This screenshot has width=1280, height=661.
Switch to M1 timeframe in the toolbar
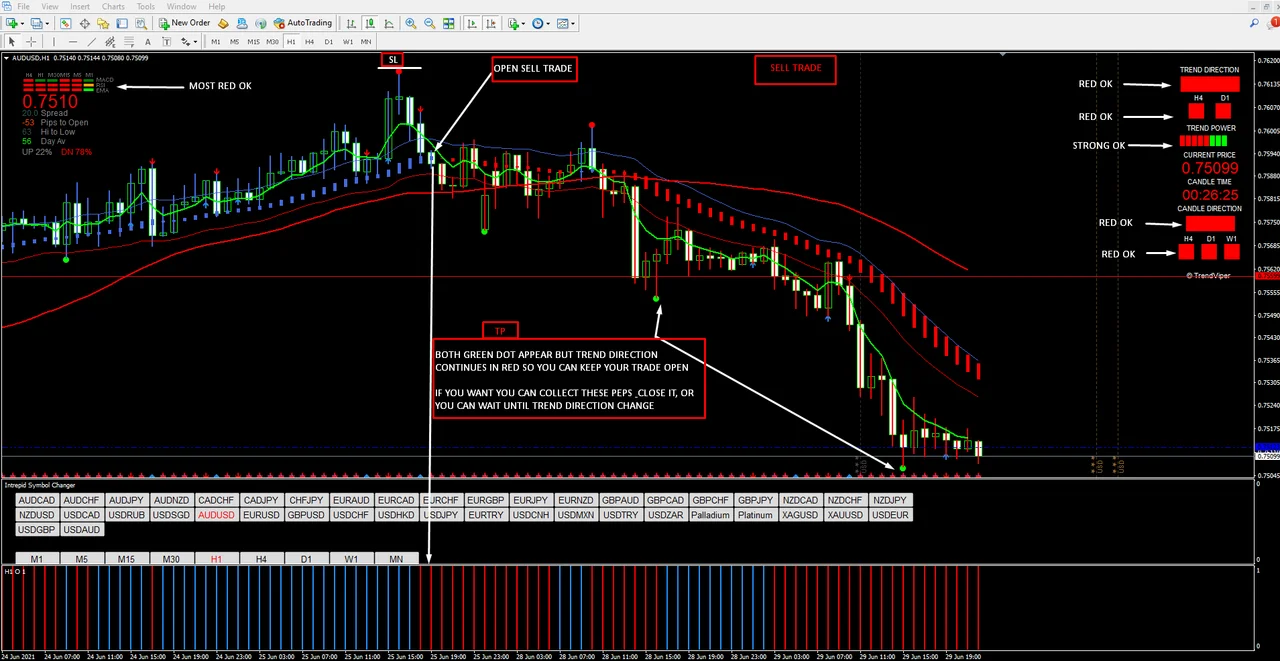coord(215,42)
